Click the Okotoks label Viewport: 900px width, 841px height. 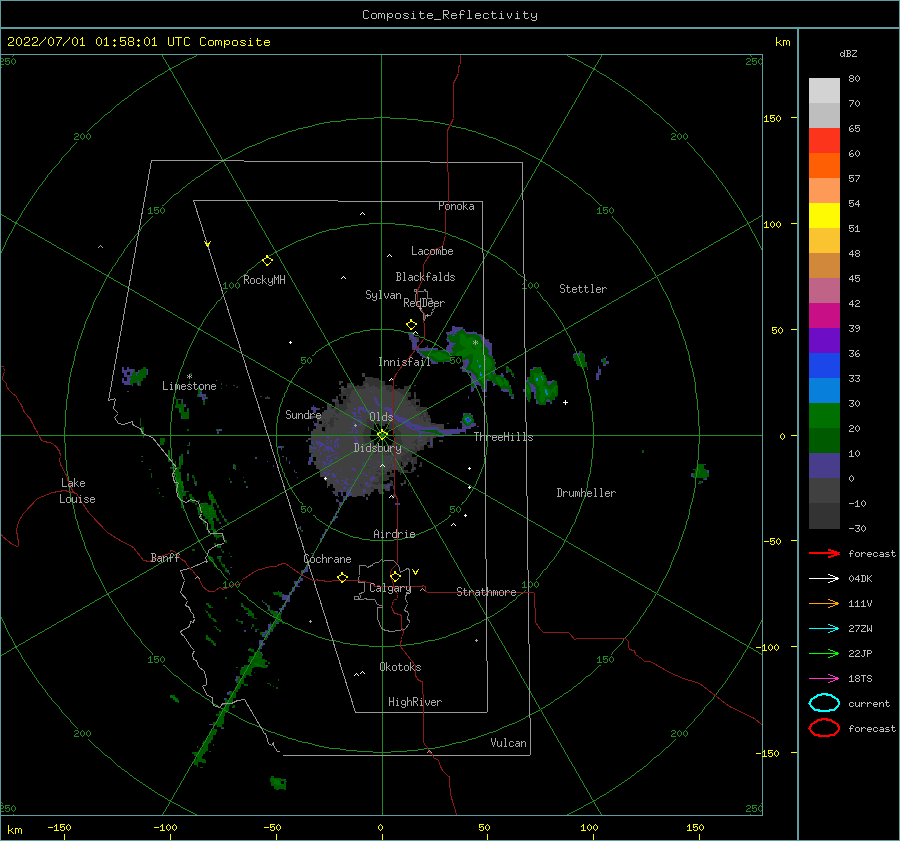(400, 667)
